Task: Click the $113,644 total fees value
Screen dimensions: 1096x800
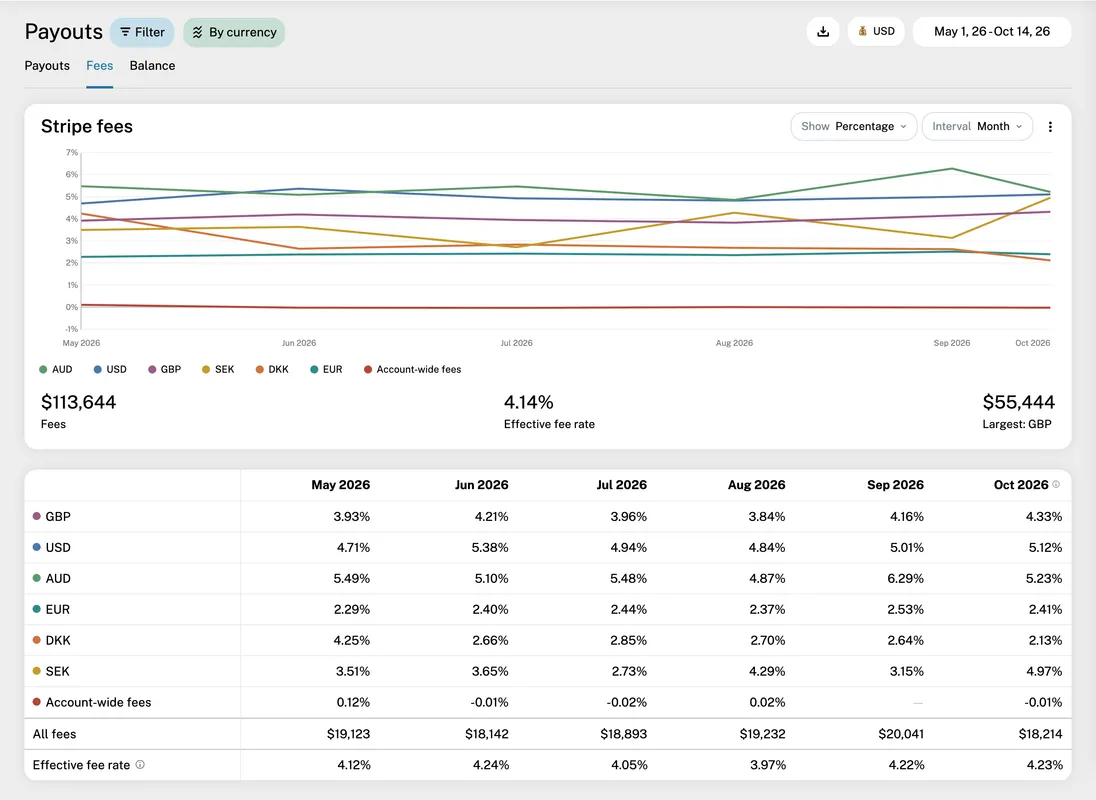Action: [78, 402]
